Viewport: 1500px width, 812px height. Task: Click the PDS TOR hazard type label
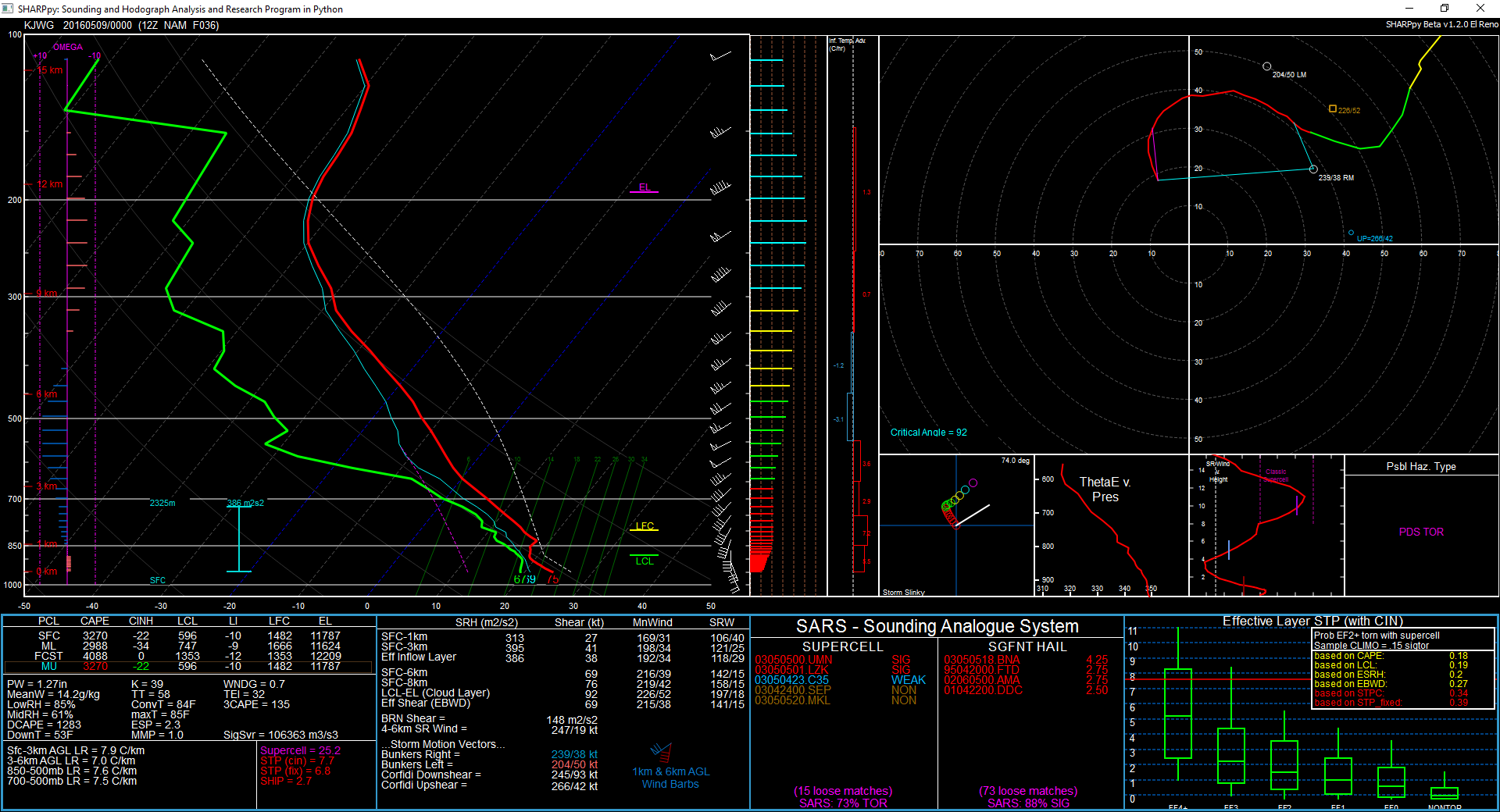click(x=1421, y=532)
